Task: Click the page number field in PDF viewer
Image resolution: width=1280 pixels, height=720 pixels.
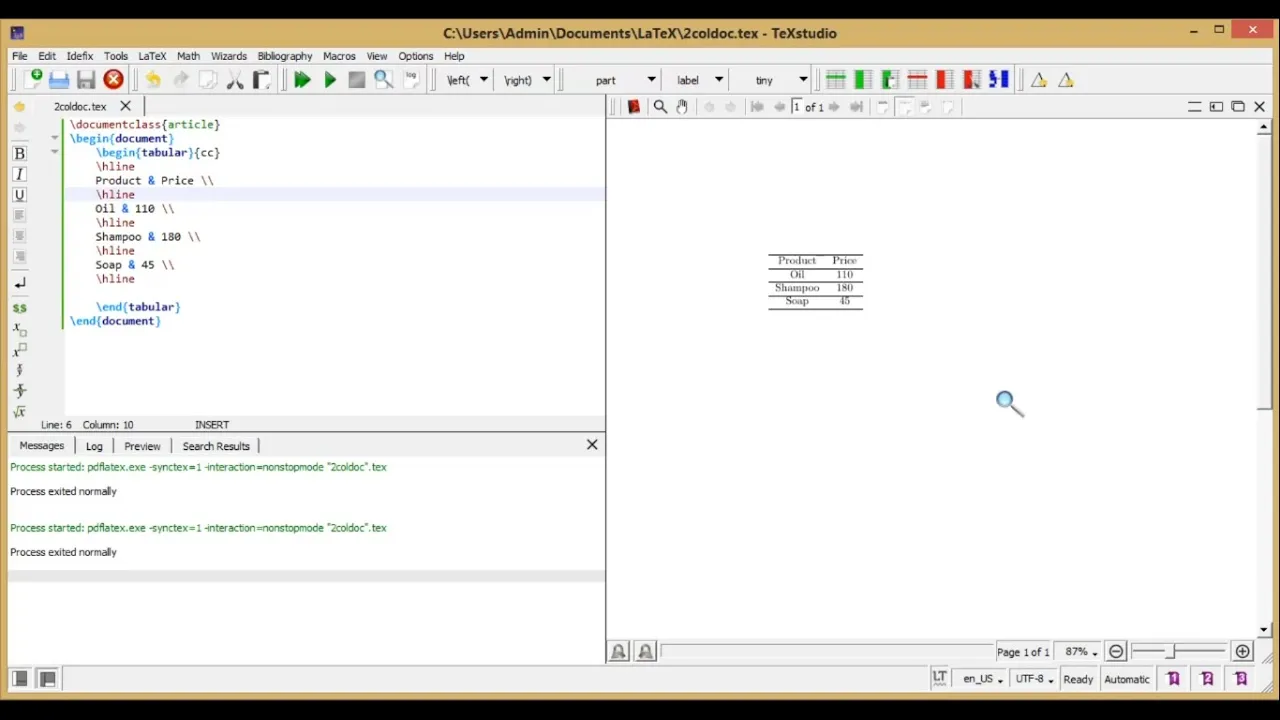Action: point(797,107)
